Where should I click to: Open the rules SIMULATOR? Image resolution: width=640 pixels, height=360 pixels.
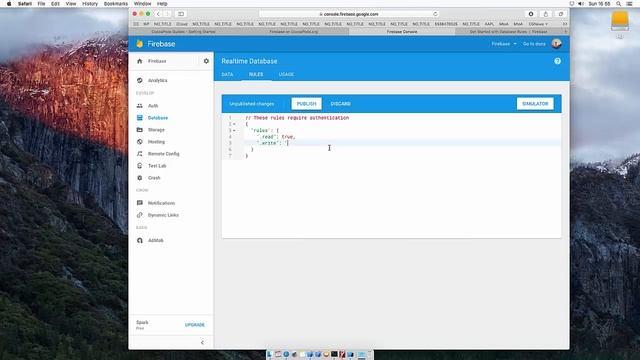coord(535,104)
